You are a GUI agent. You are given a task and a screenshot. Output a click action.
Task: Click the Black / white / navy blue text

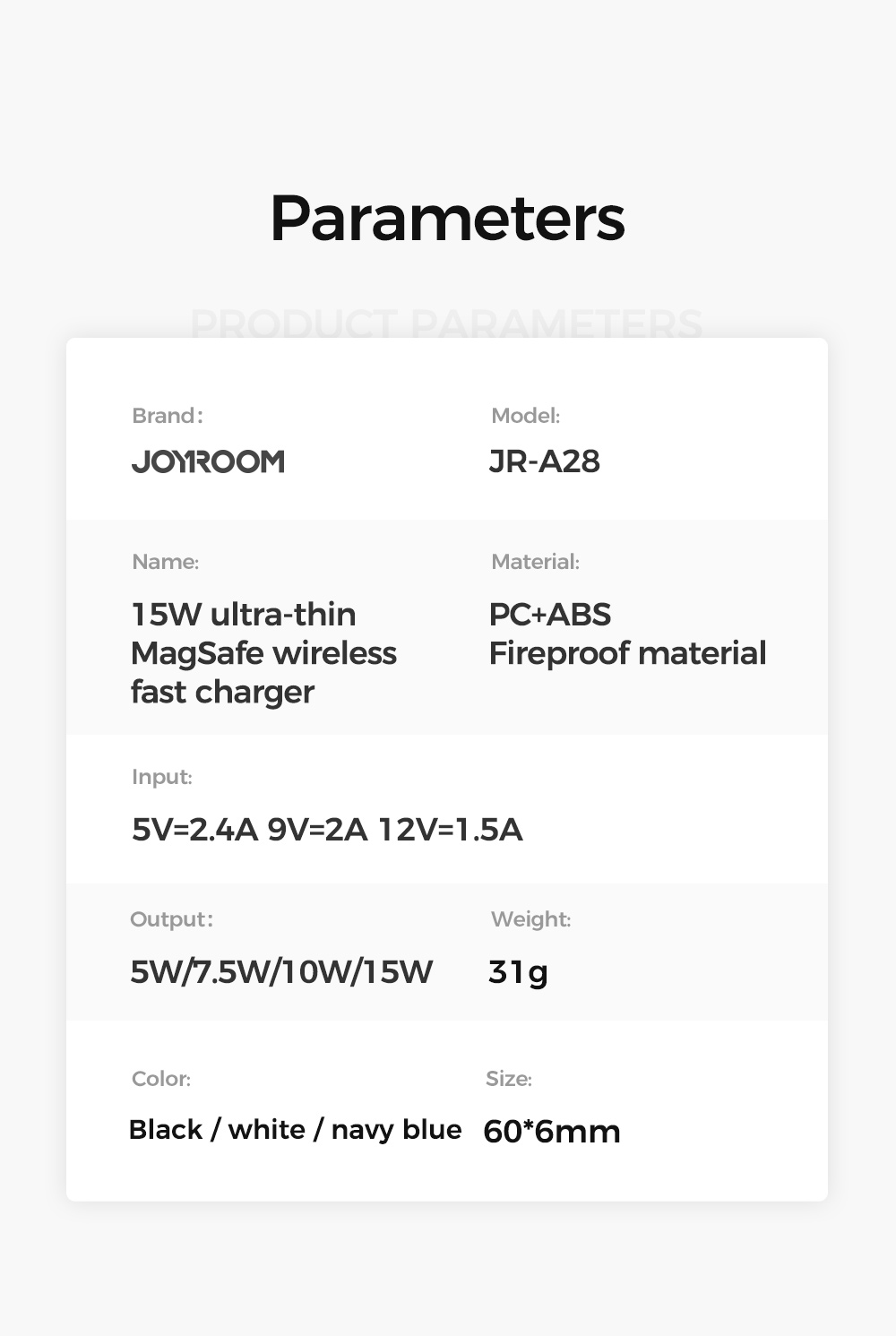pos(295,1130)
